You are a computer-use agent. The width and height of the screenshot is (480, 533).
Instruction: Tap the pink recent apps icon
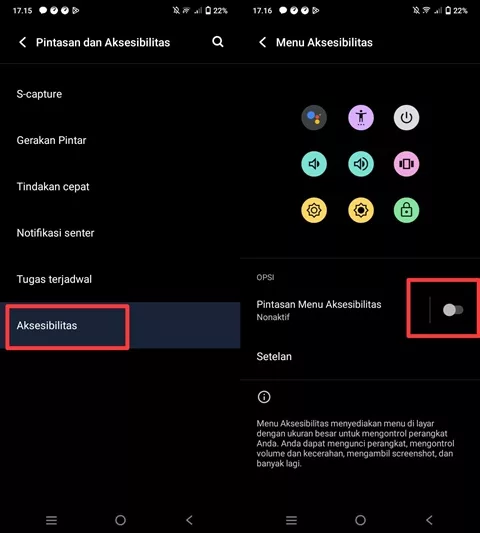click(406, 164)
